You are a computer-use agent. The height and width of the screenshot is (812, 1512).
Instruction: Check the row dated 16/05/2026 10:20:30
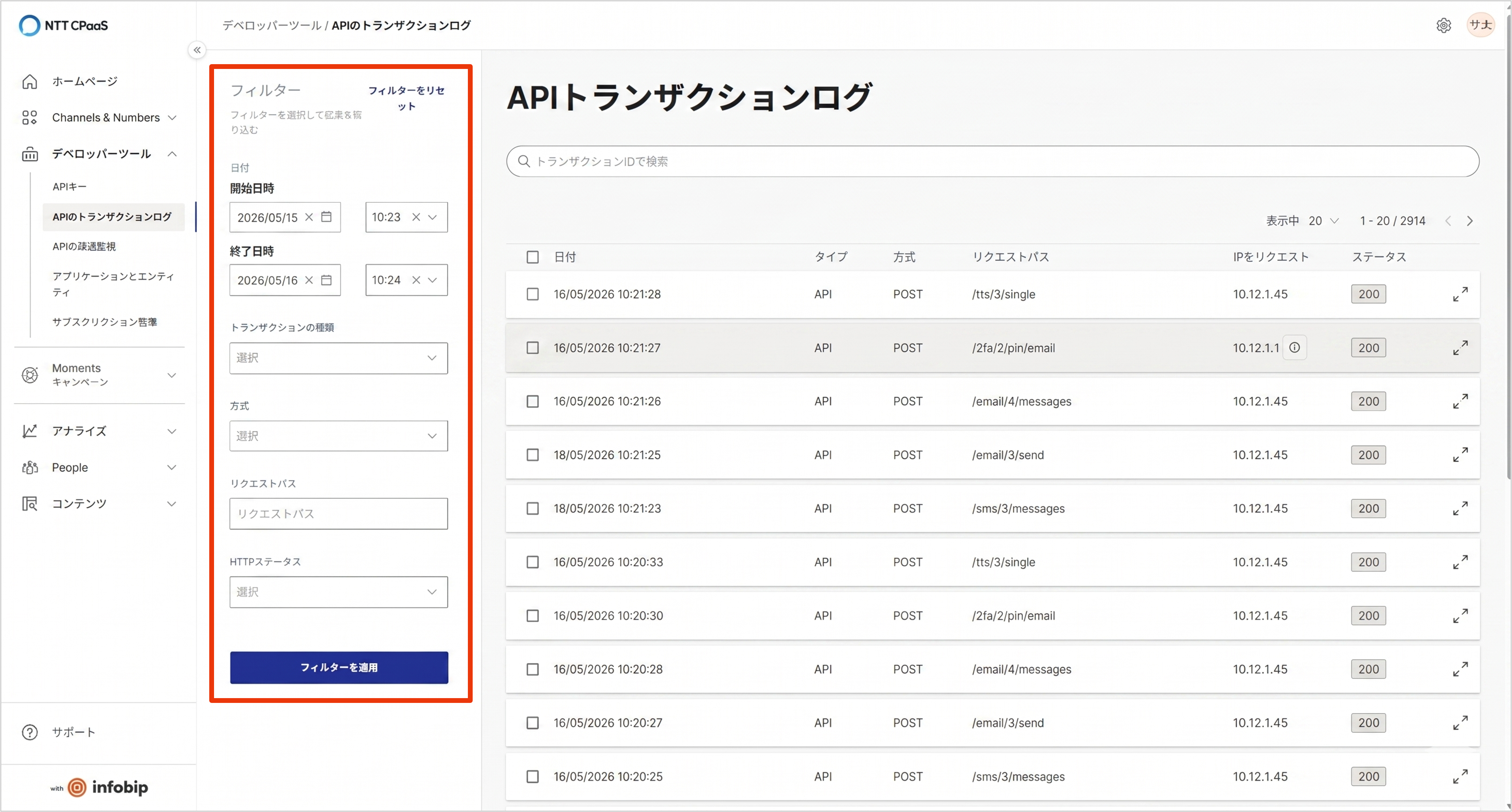(x=532, y=615)
